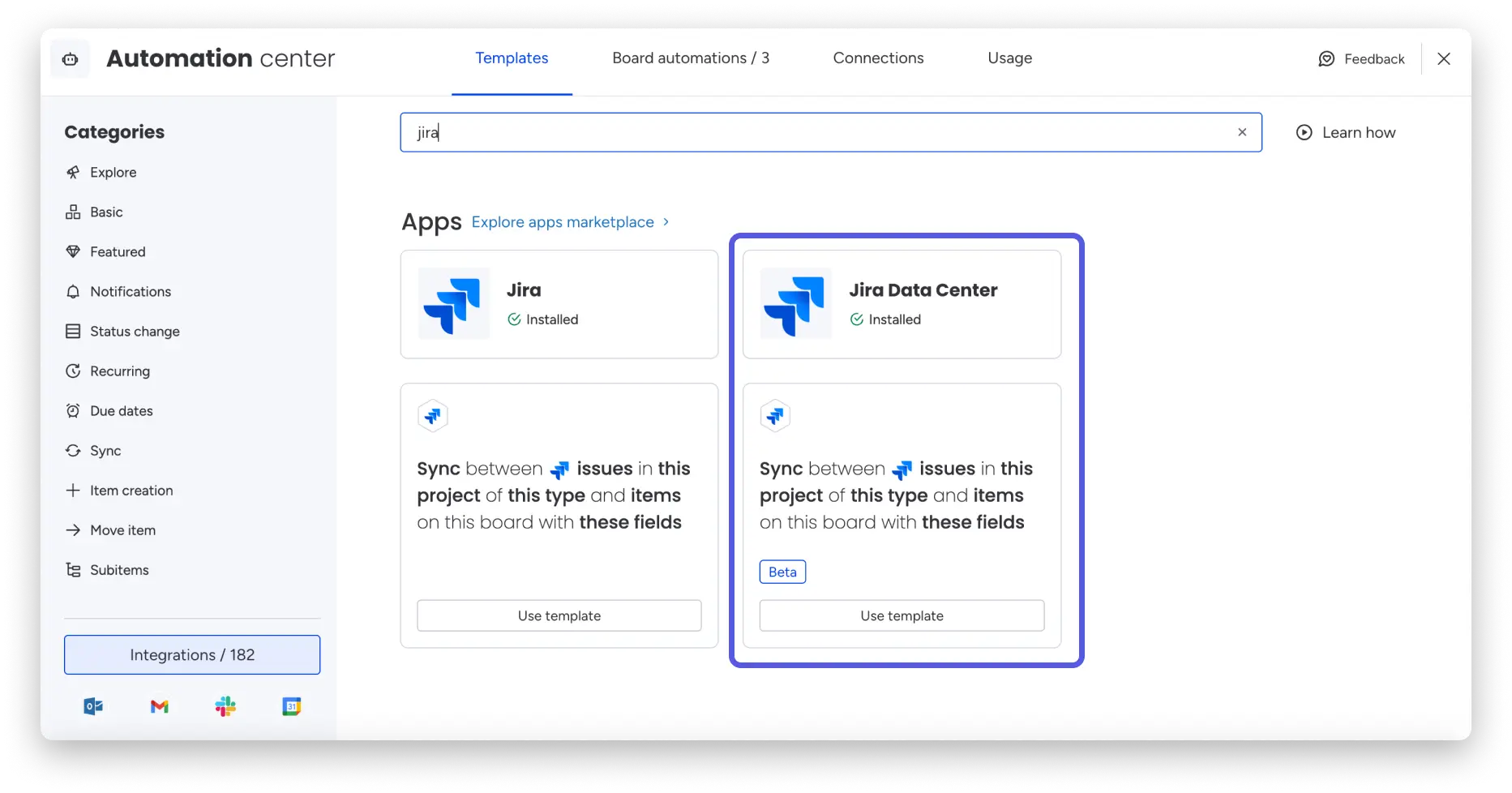Click the Move item arrow icon
Screen dimensions: 1512x793
(x=73, y=529)
